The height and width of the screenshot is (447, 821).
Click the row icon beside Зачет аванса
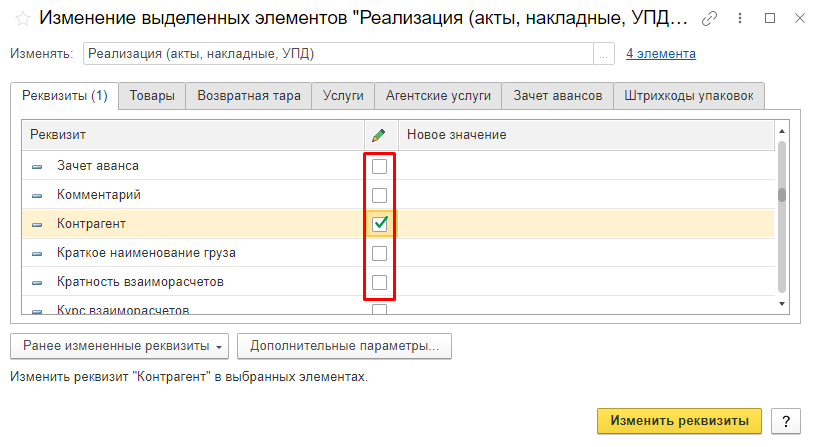(37, 166)
